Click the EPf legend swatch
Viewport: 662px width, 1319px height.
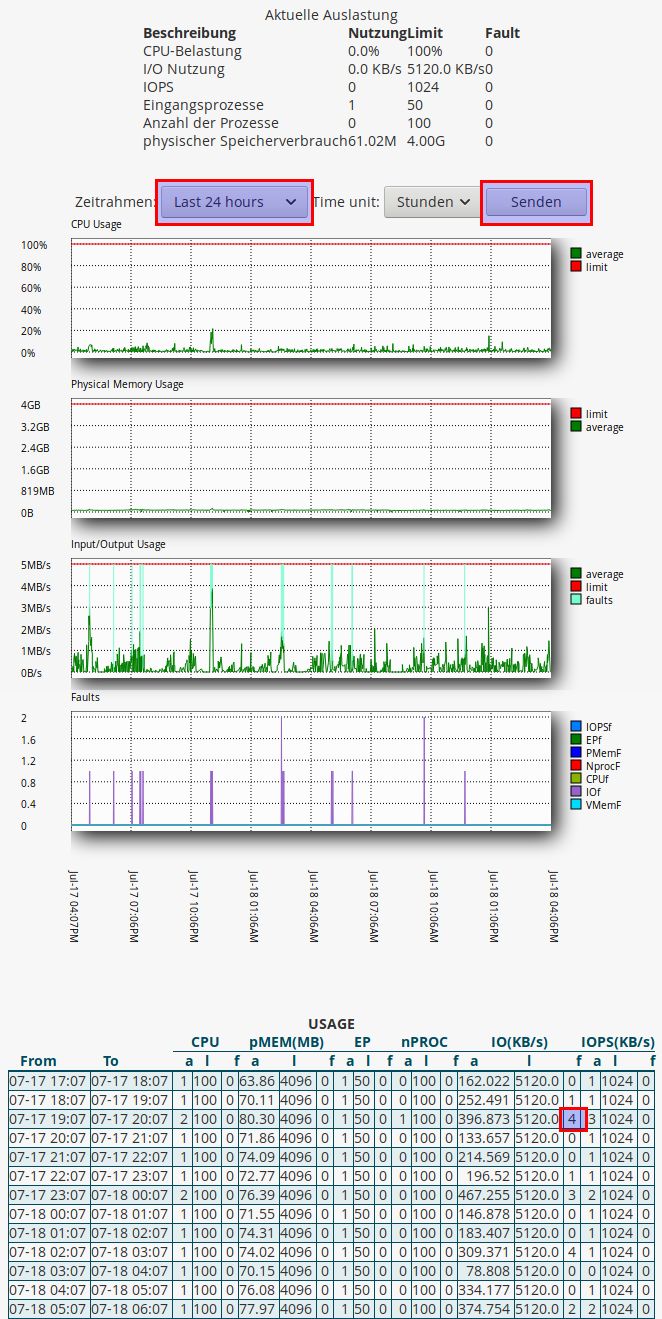click(x=576, y=739)
